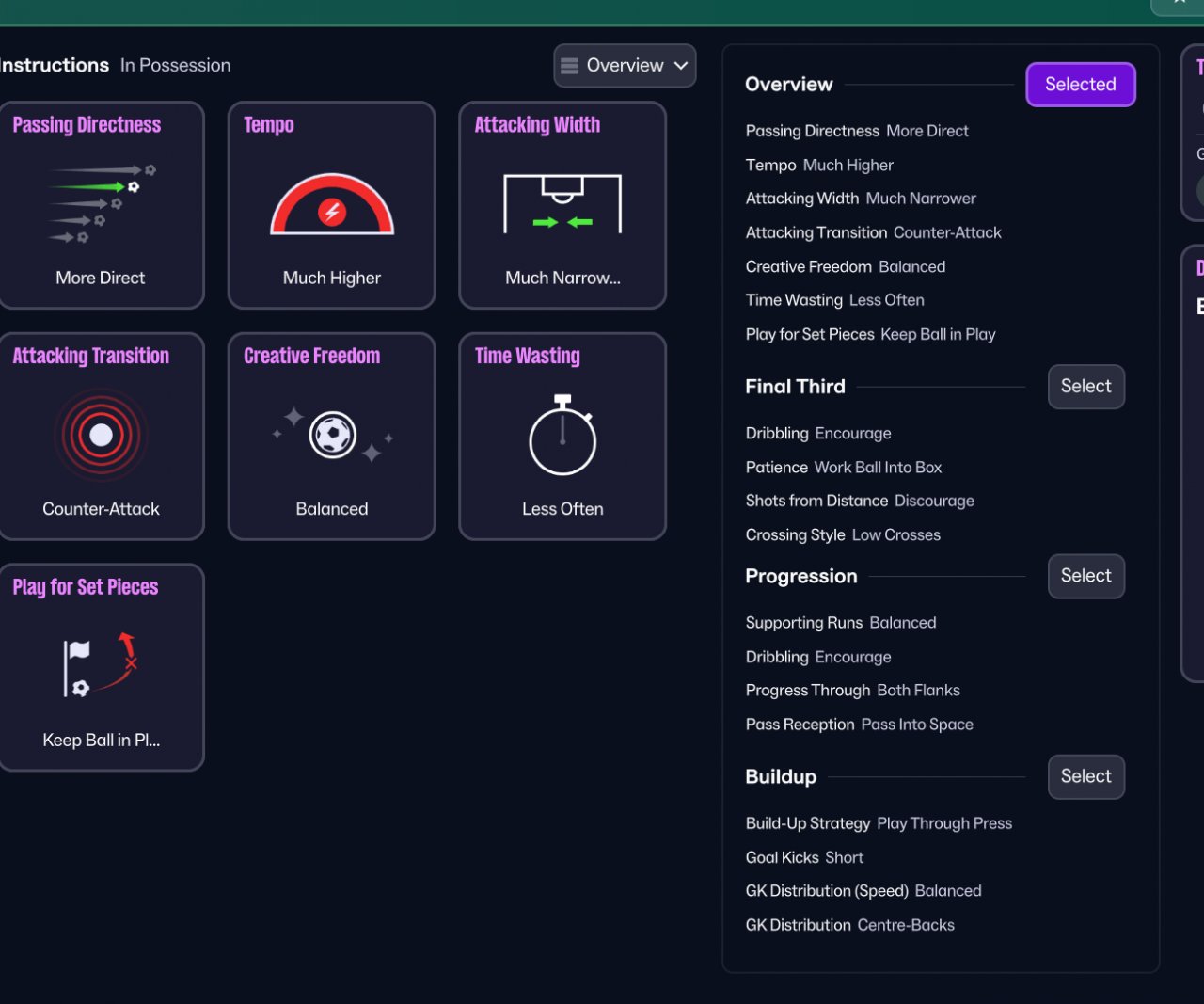Click the Less Often value in the Time Wasting card

click(x=562, y=509)
